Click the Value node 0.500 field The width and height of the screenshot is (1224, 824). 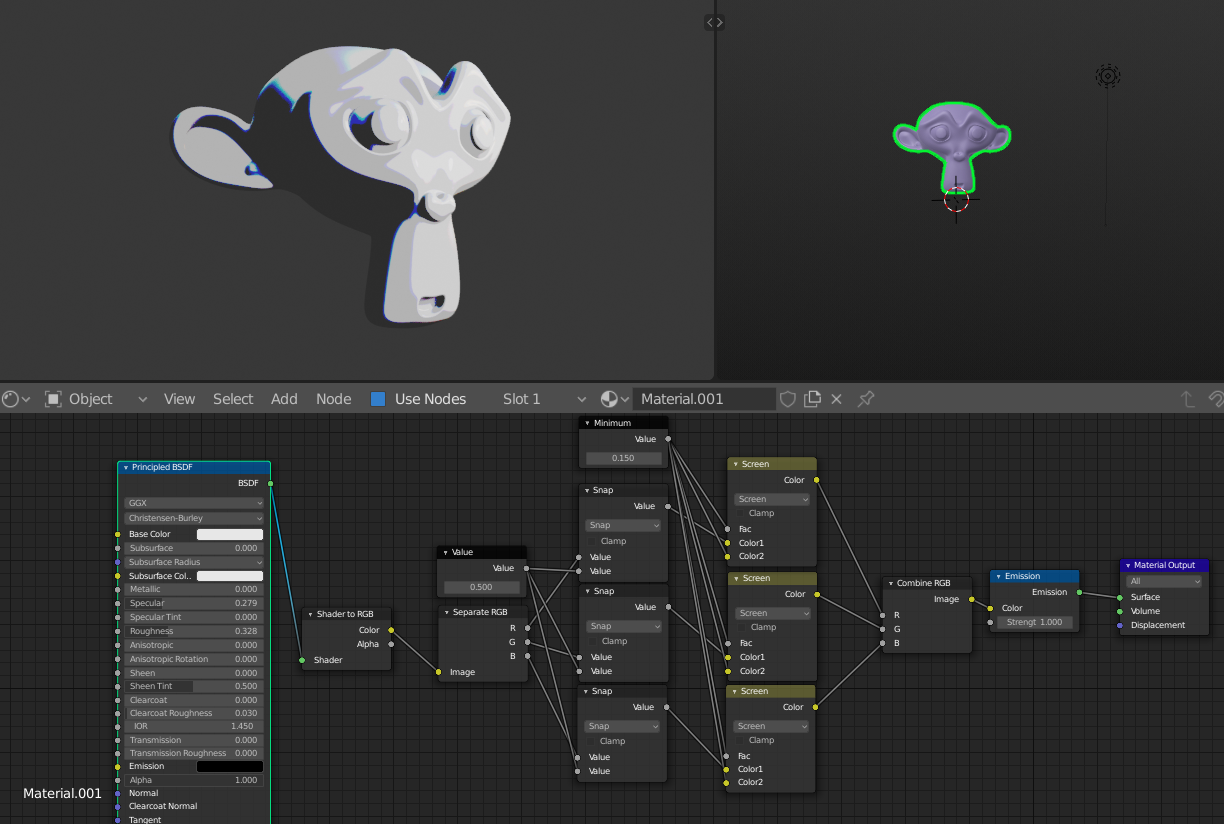[x=481, y=587]
